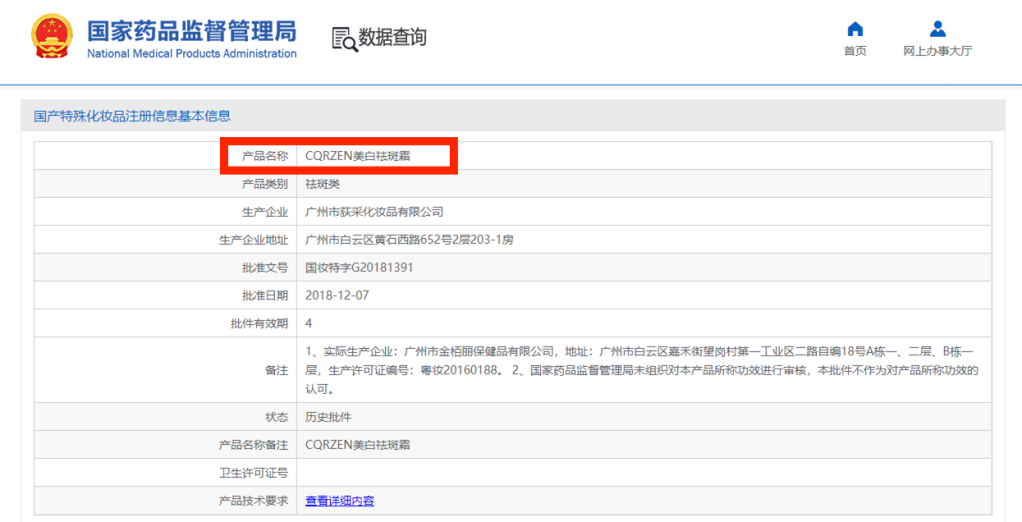
Task: Click 数据查询 heading
Action: click(x=392, y=37)
